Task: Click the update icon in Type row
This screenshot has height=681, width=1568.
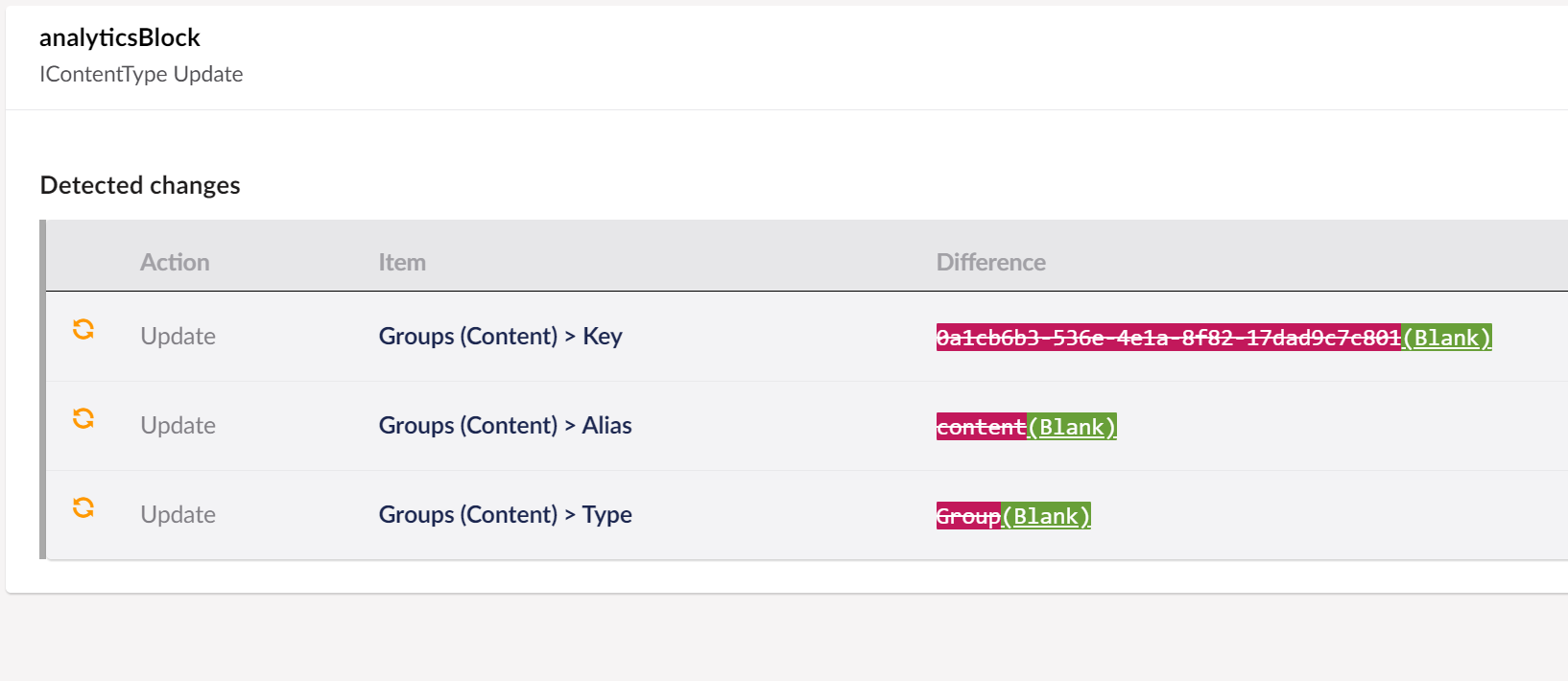Action: 83,507
